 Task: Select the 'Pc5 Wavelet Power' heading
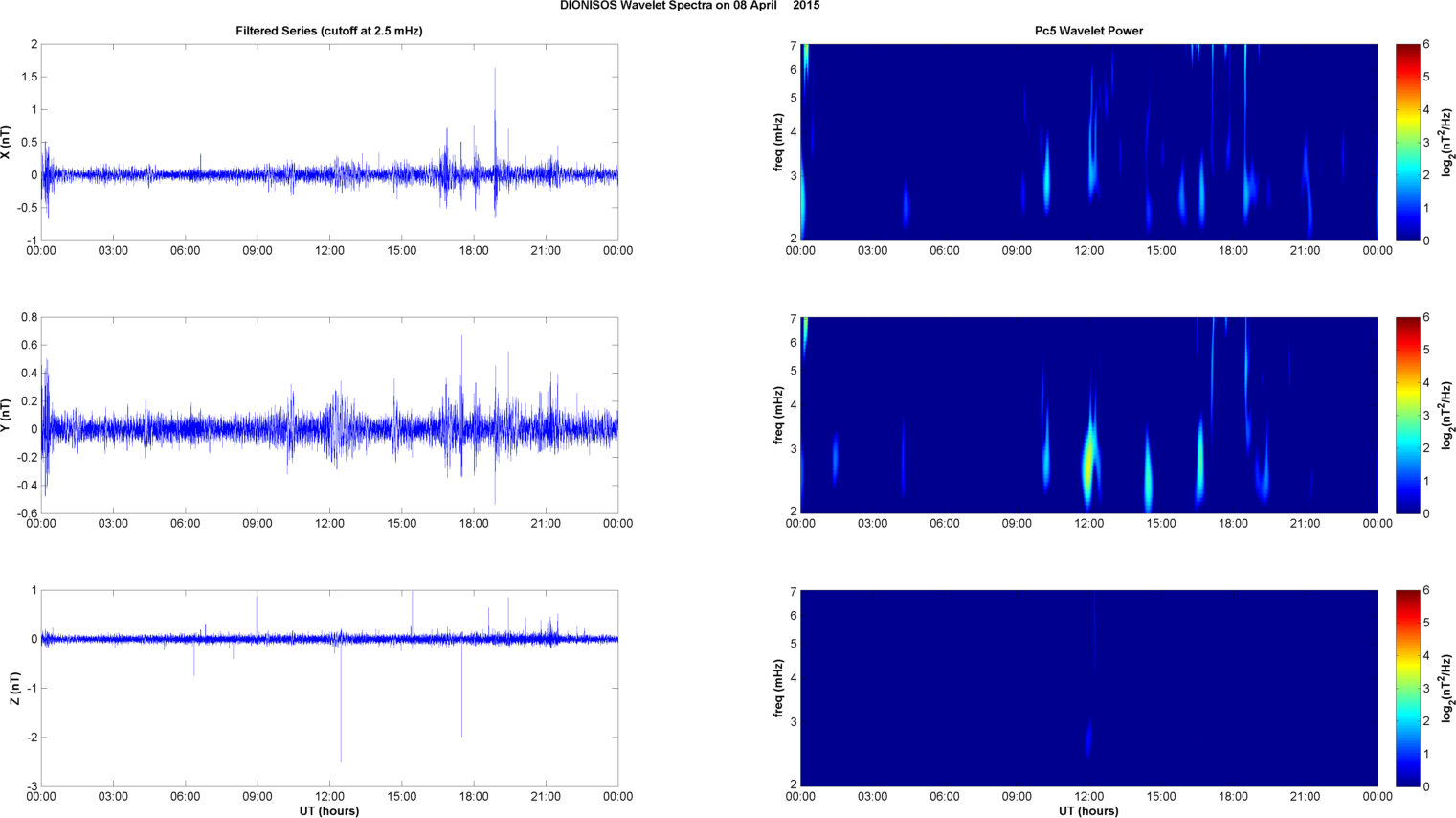(x=1088, y=31)
